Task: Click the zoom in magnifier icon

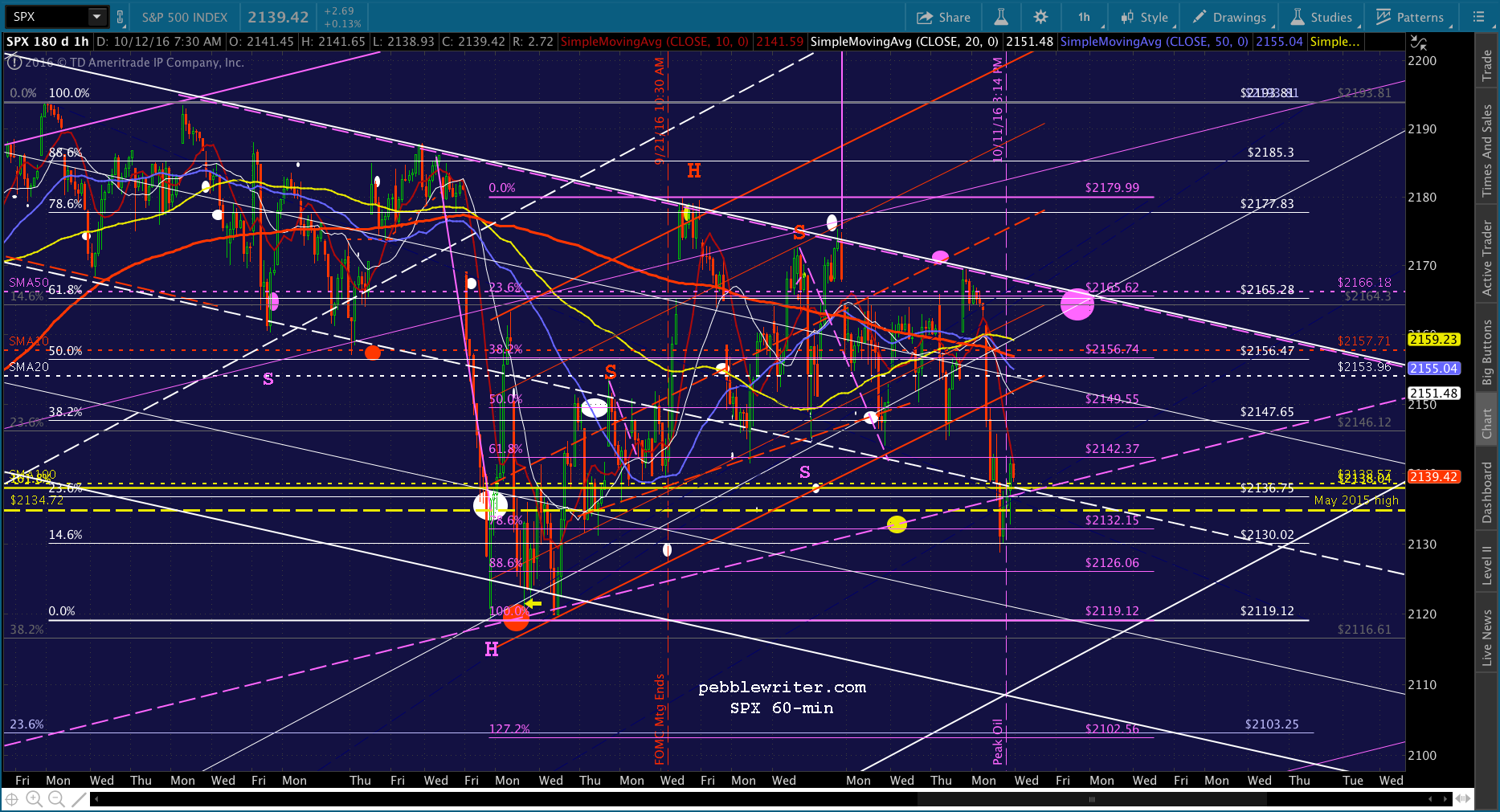Action: [x=34, y=799]
